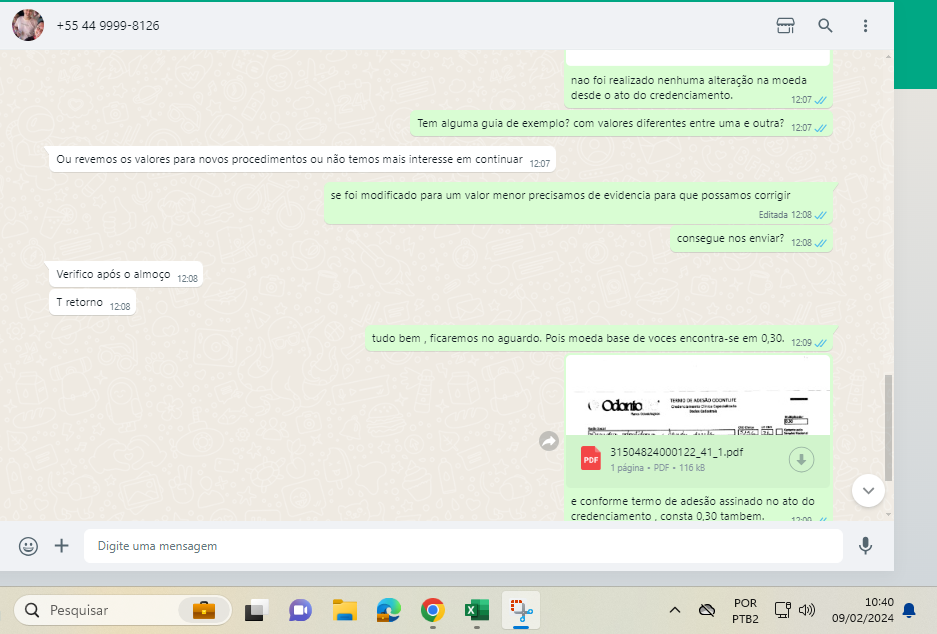Open the catalog storefront icon in chat header
The image size is (937, 634).
pos(785,25)
